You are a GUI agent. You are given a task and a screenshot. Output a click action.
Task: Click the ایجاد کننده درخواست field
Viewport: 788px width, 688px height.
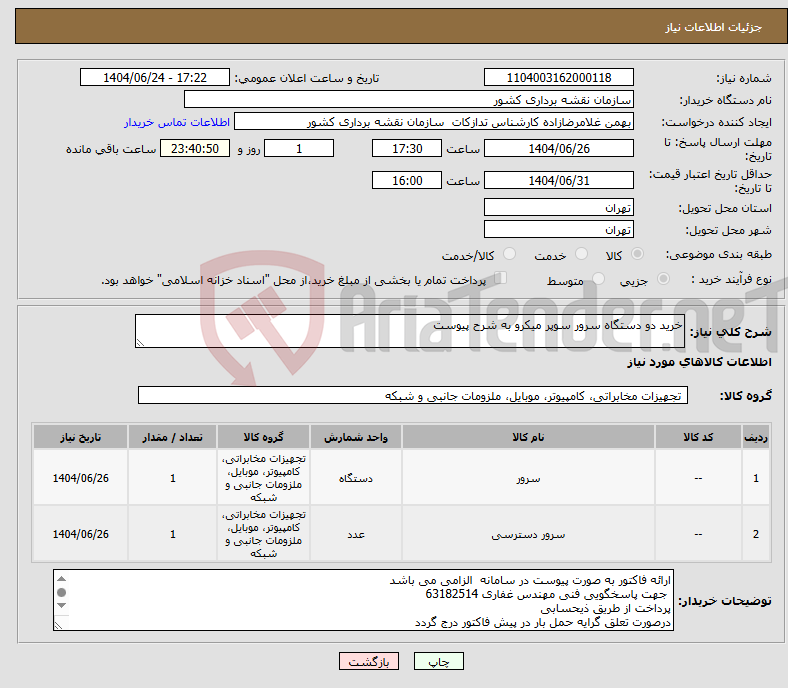click(x=434, y=122)
